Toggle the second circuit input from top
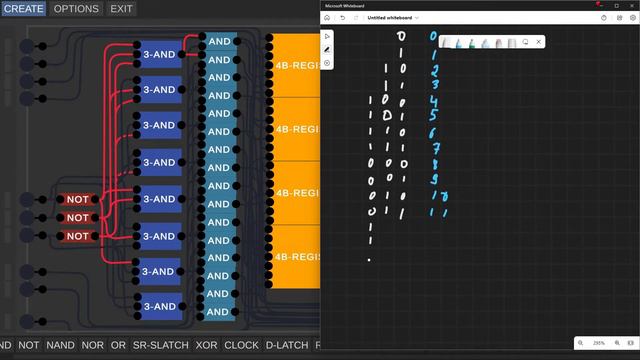The image size is (640, 360). [x=27, y=64]
